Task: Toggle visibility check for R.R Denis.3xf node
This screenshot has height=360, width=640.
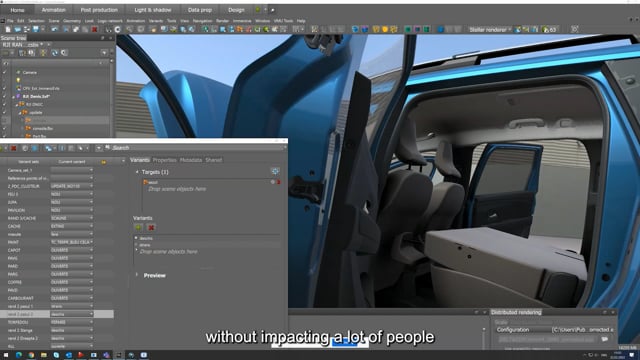Action: [4, 96]
